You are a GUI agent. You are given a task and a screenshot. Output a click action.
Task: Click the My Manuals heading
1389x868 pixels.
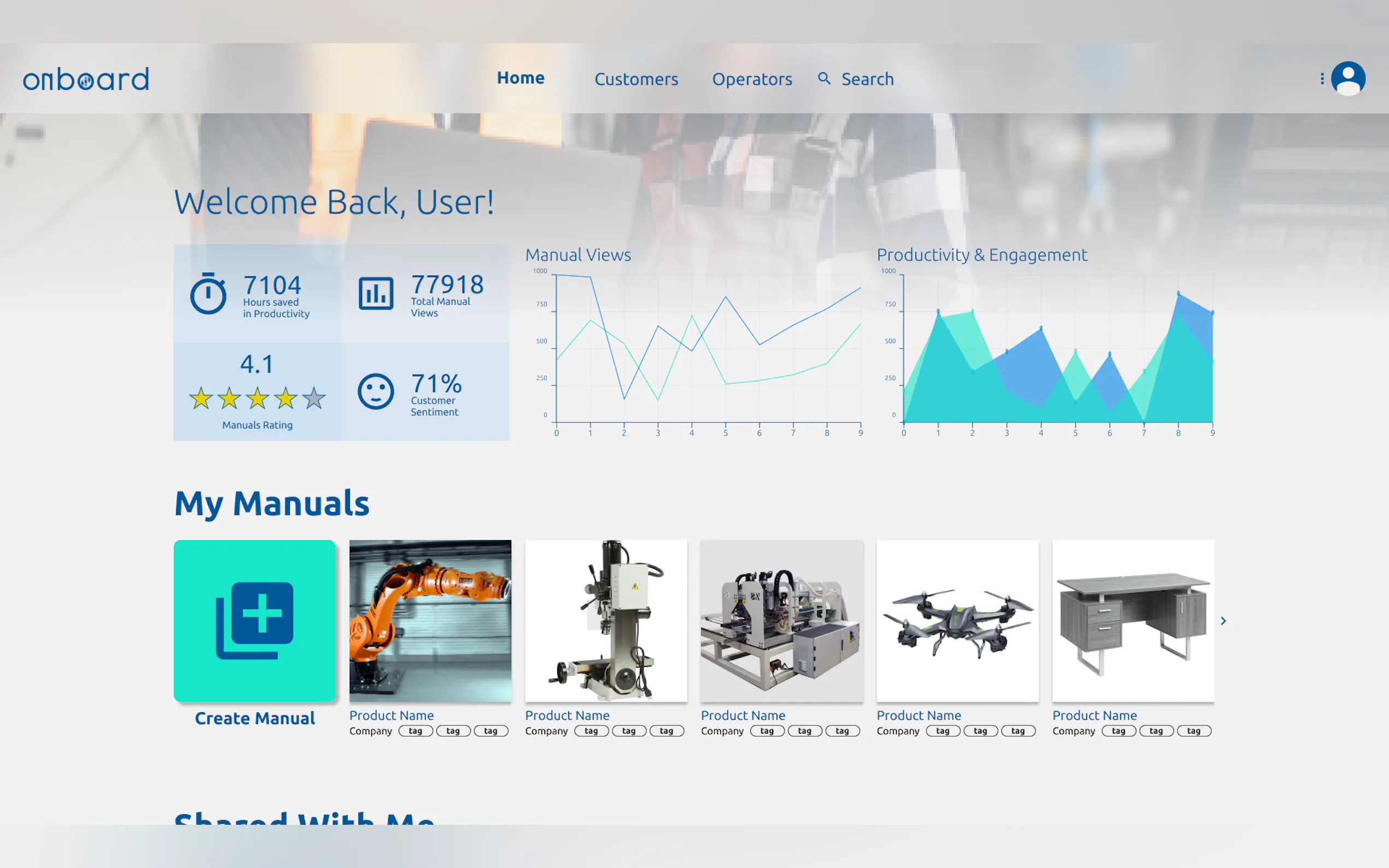point(272,503)
